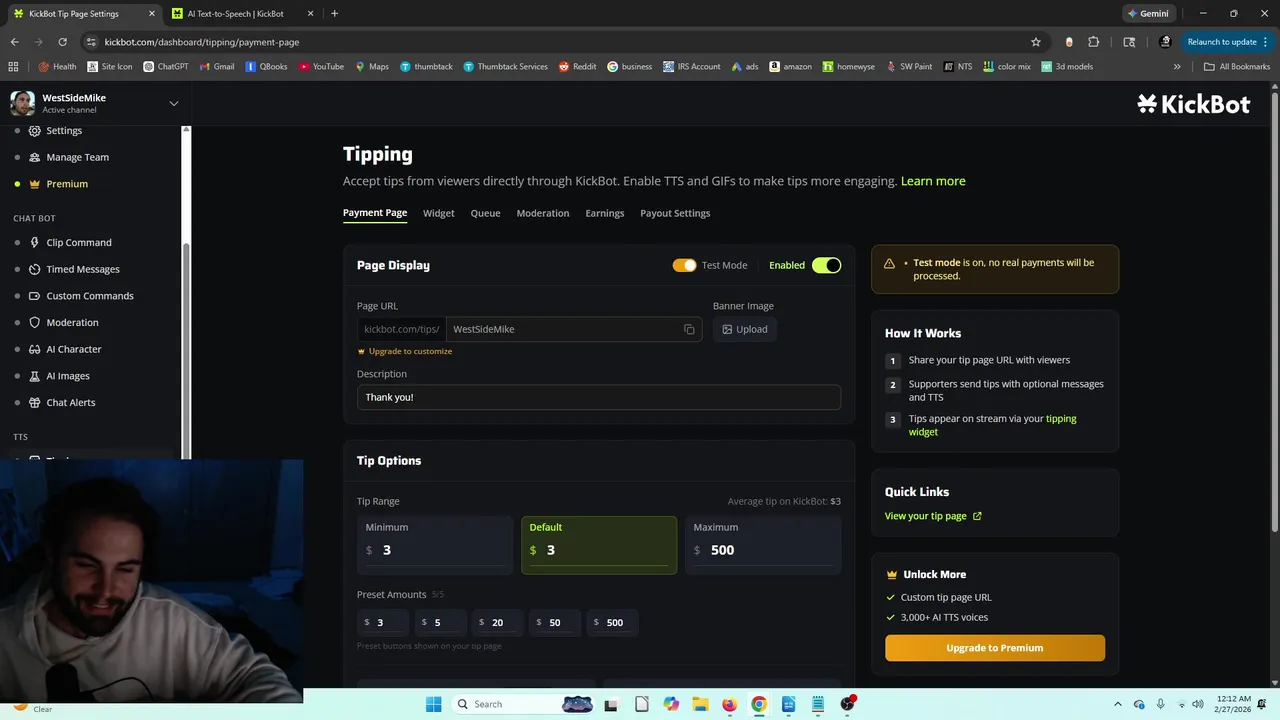Open the tipping widget link
Viewport: 1280px width, 720px height.
tap(992, 425)
